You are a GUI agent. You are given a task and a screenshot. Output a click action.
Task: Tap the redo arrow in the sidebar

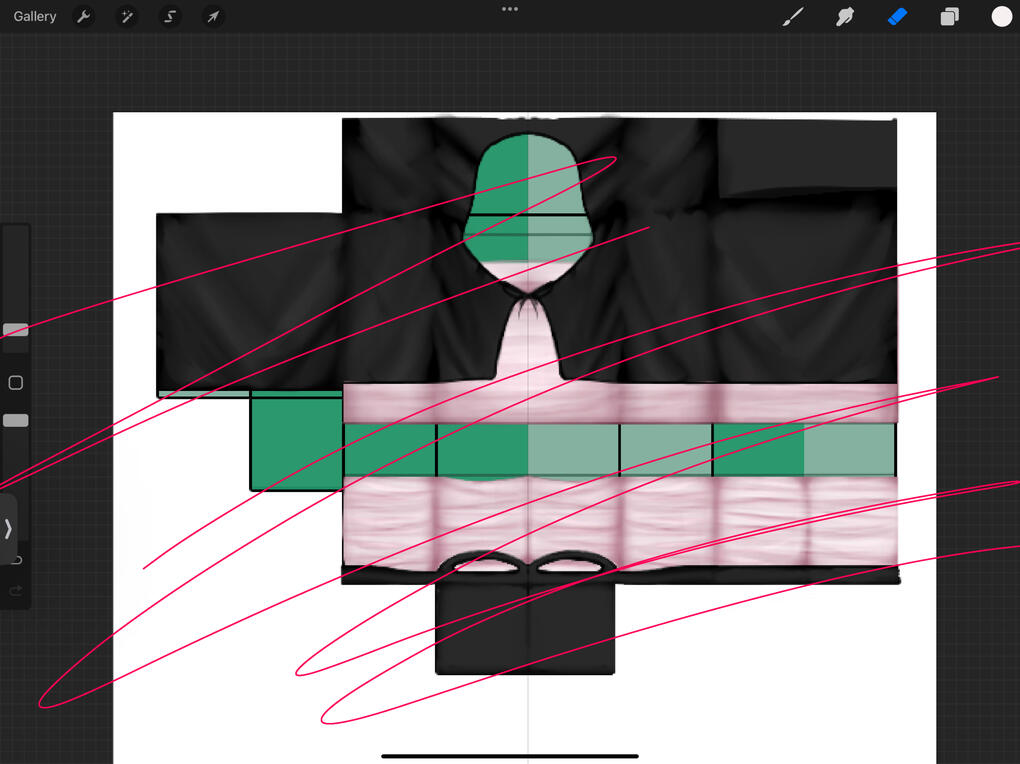pyautogui.click(x=17, y=591)
